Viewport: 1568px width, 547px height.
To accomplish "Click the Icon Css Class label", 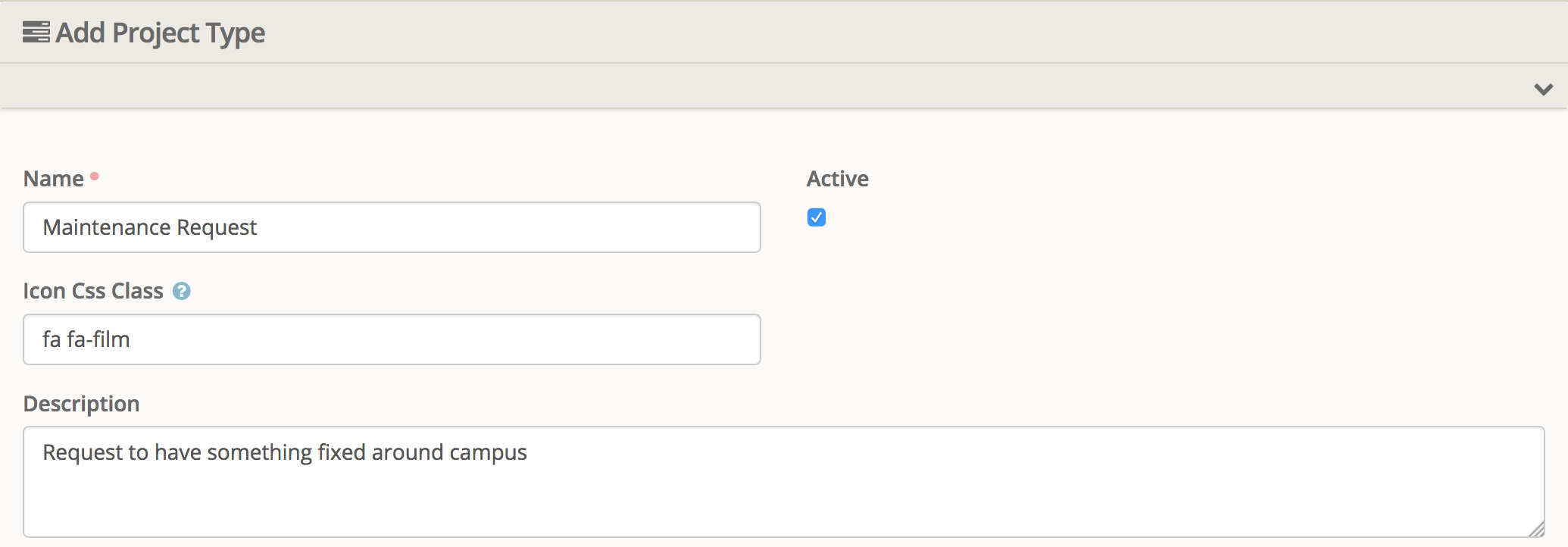I will tap(93, 291).
